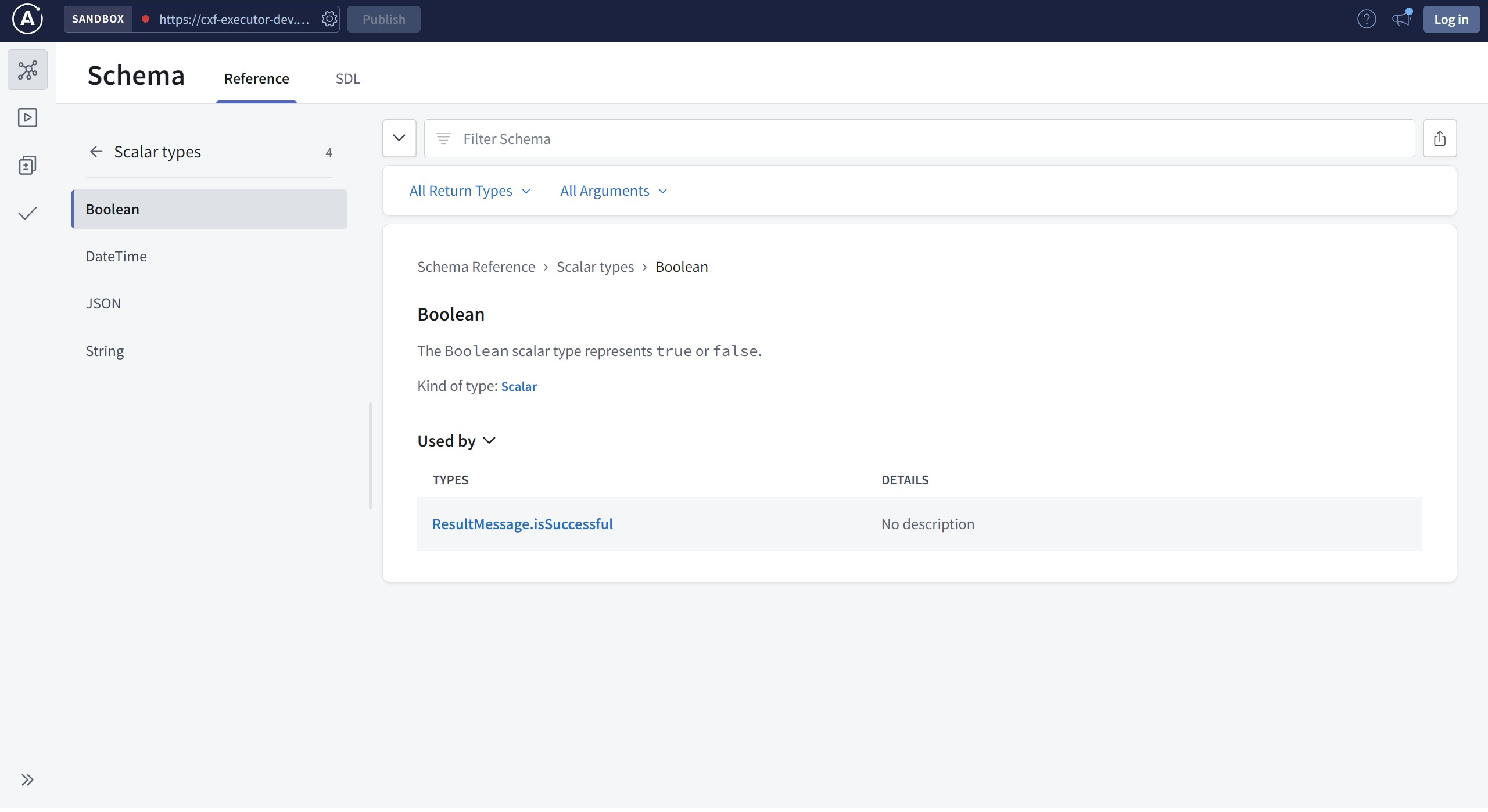Open the Checks checkmark sidebar icon
Screen dimensions: 1488x812
[x=27, y=214]
